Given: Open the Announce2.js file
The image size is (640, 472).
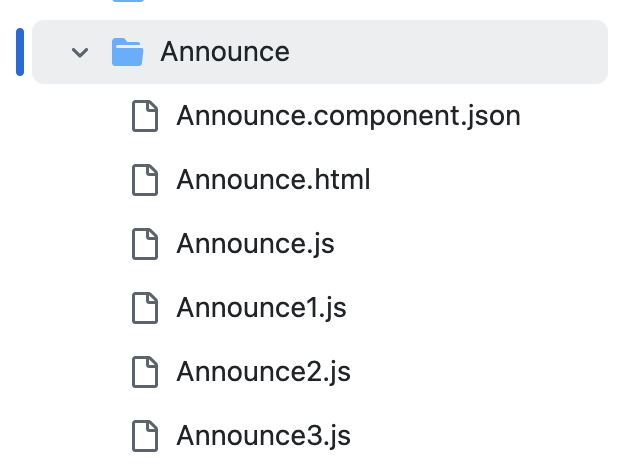Looking at the screenshot, I should click(263, 372).
